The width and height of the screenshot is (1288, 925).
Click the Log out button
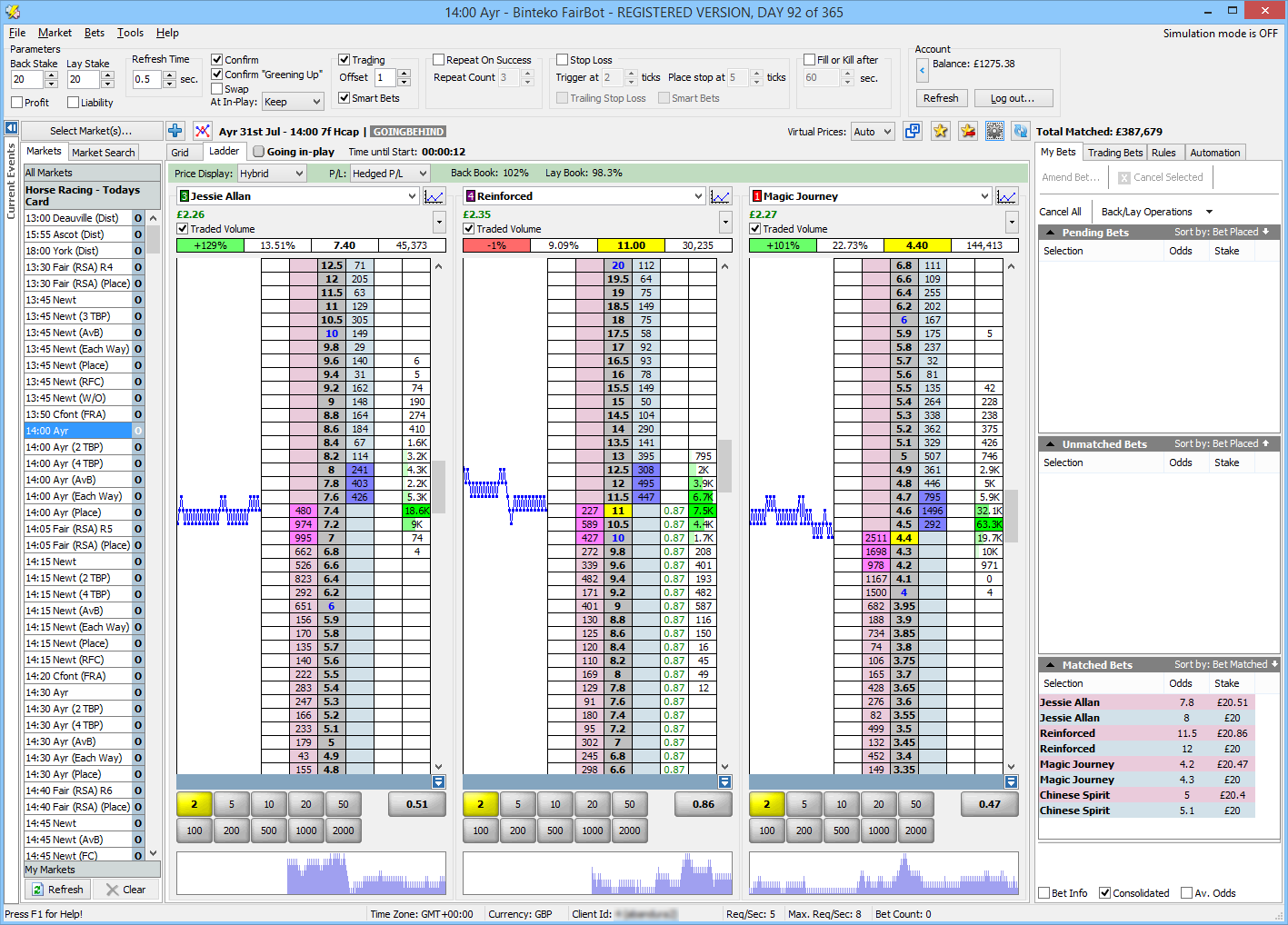click(x=1013, y=98)
